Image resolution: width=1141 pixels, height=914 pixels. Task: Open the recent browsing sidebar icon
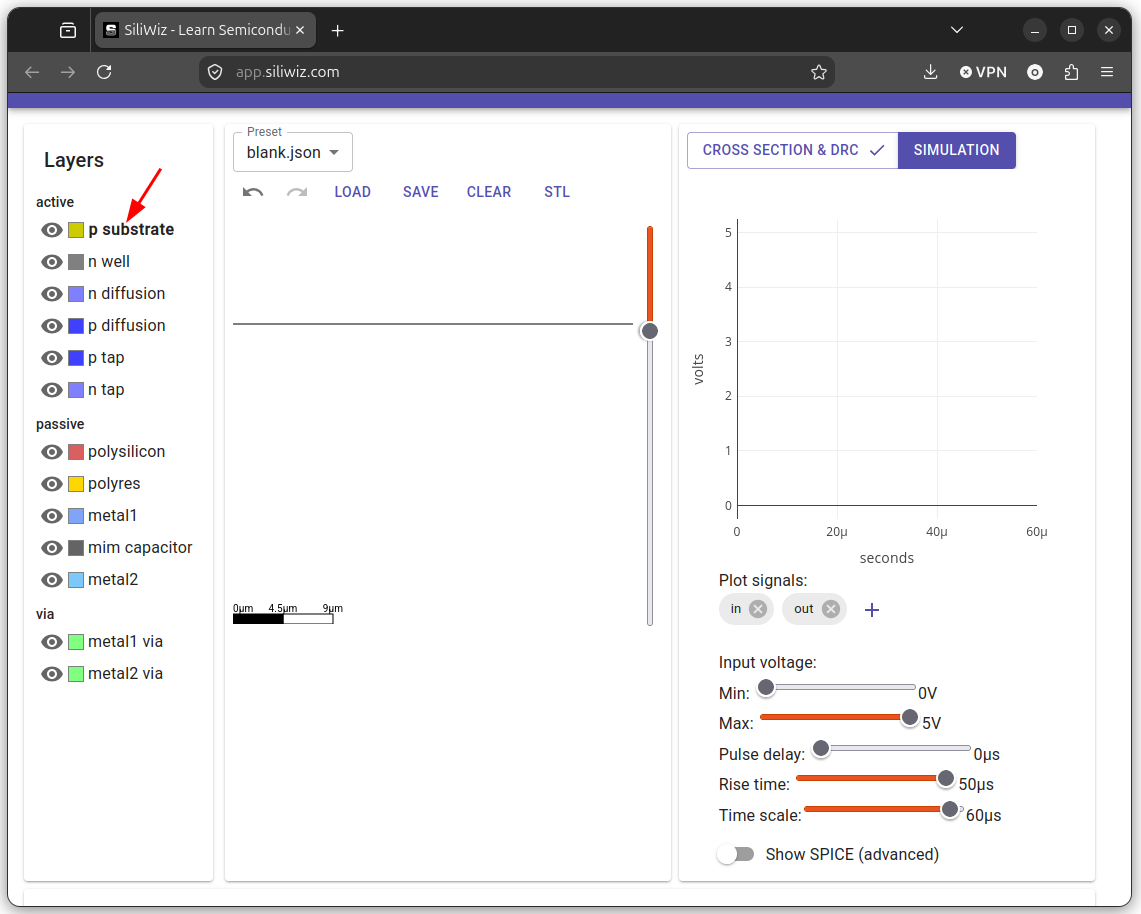click(68, 31)
